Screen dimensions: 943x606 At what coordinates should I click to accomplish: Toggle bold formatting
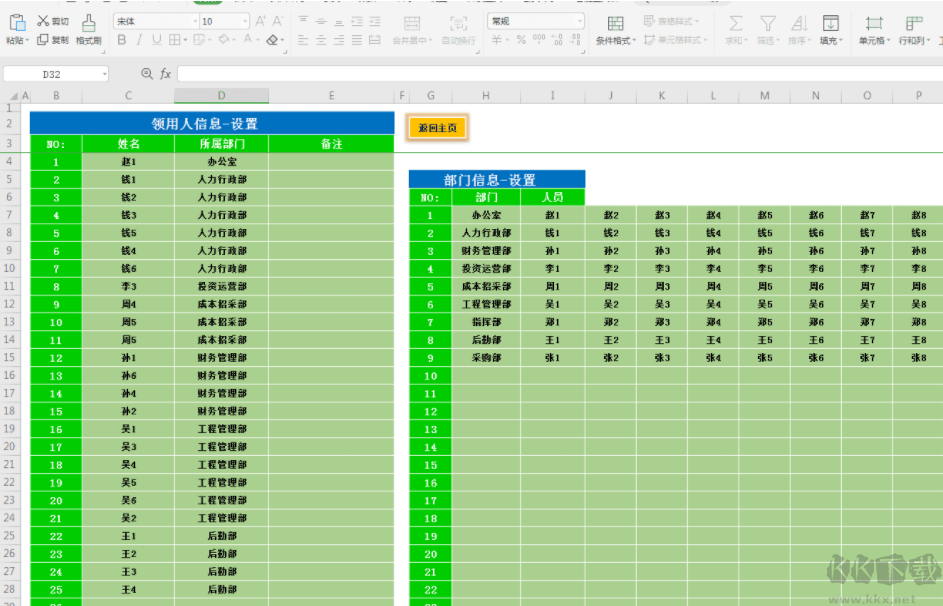[x=121, y=39]
